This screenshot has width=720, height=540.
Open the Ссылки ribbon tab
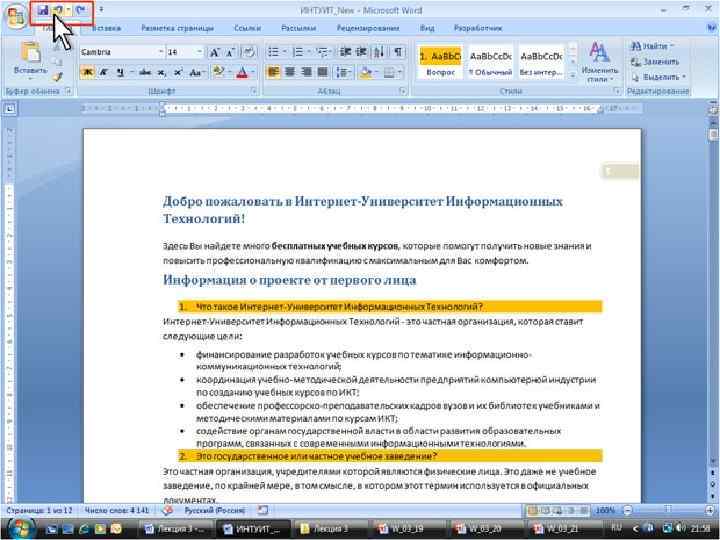coord(248,28)
